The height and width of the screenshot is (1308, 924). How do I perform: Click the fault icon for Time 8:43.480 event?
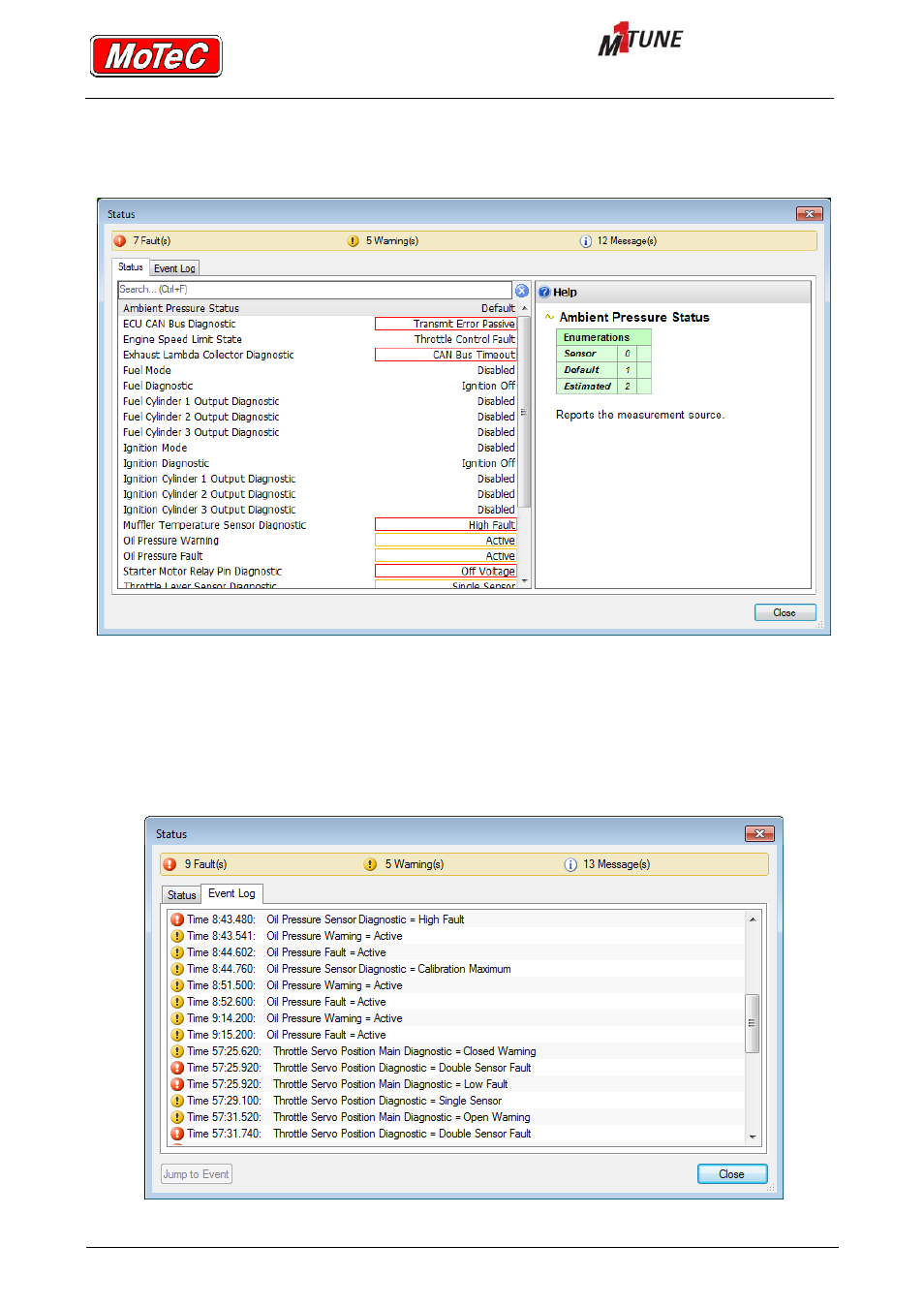(x=177, y=919)
